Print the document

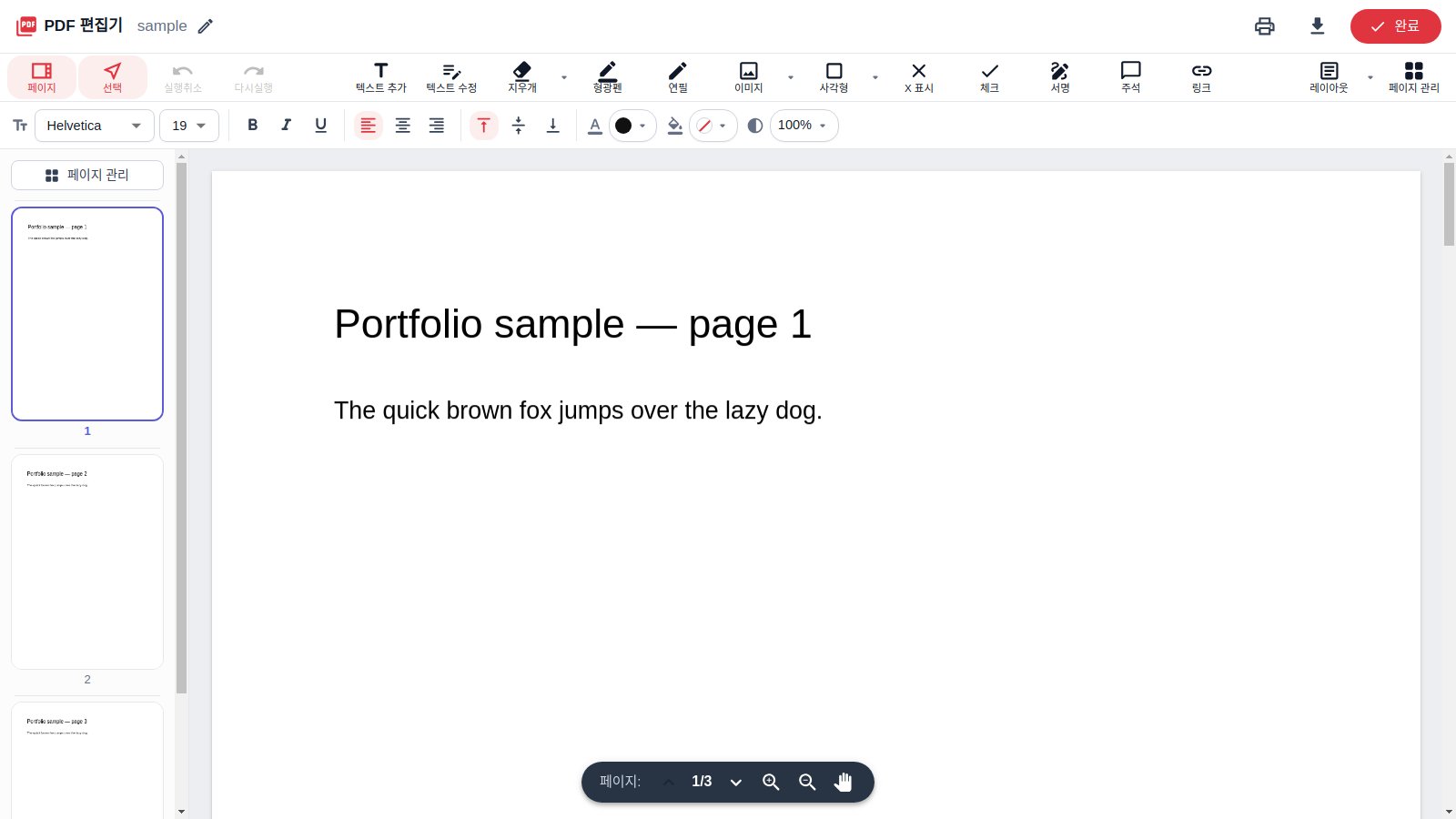[1265, 26]
